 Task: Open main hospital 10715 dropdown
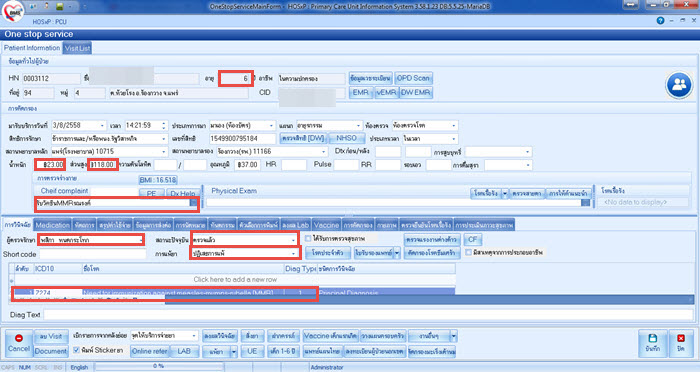(x=163, y=152)
